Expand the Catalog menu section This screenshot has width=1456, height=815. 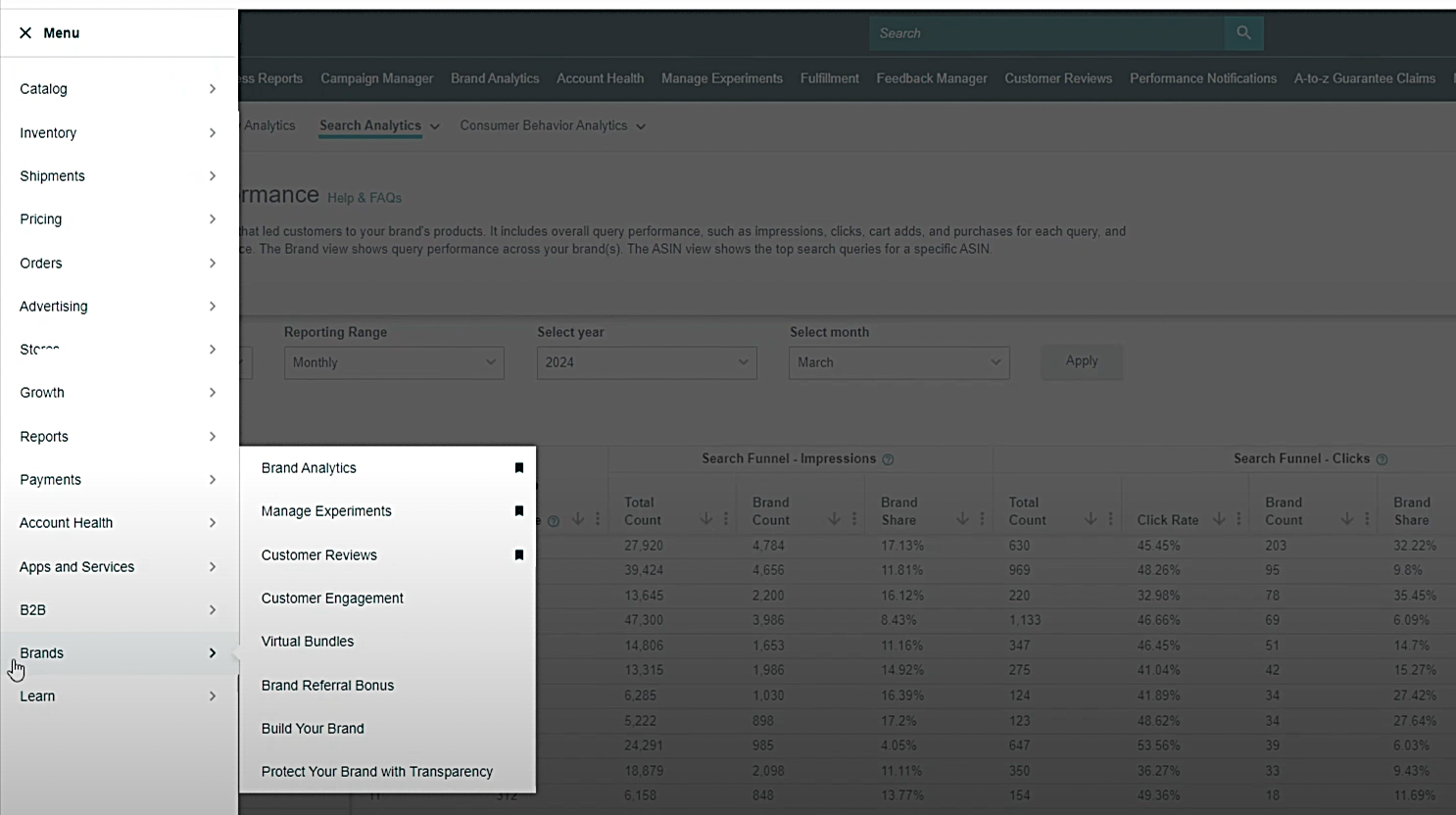[x=119, y=89]
